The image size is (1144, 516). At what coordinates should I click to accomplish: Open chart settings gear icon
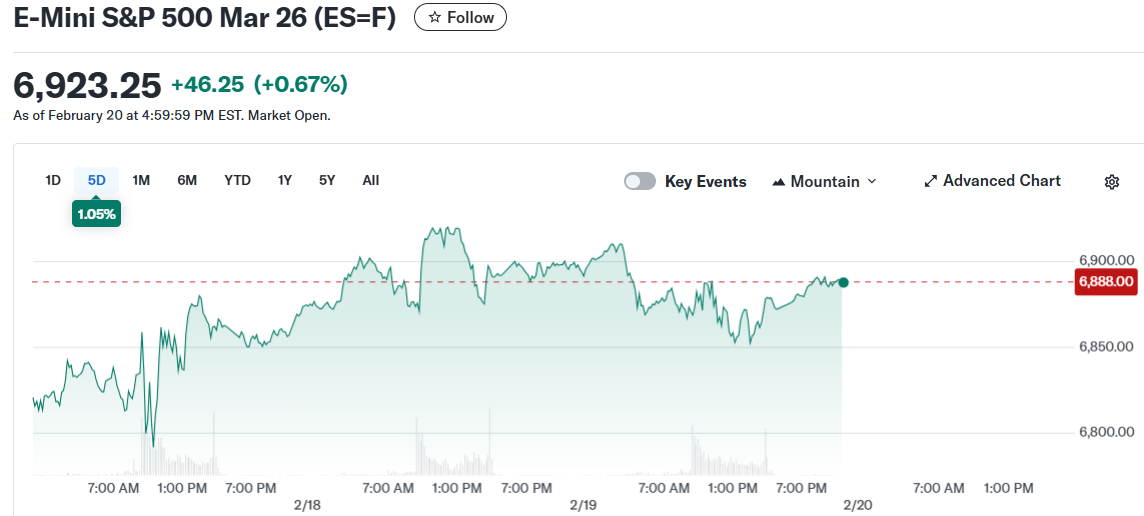pos(1112,182)
